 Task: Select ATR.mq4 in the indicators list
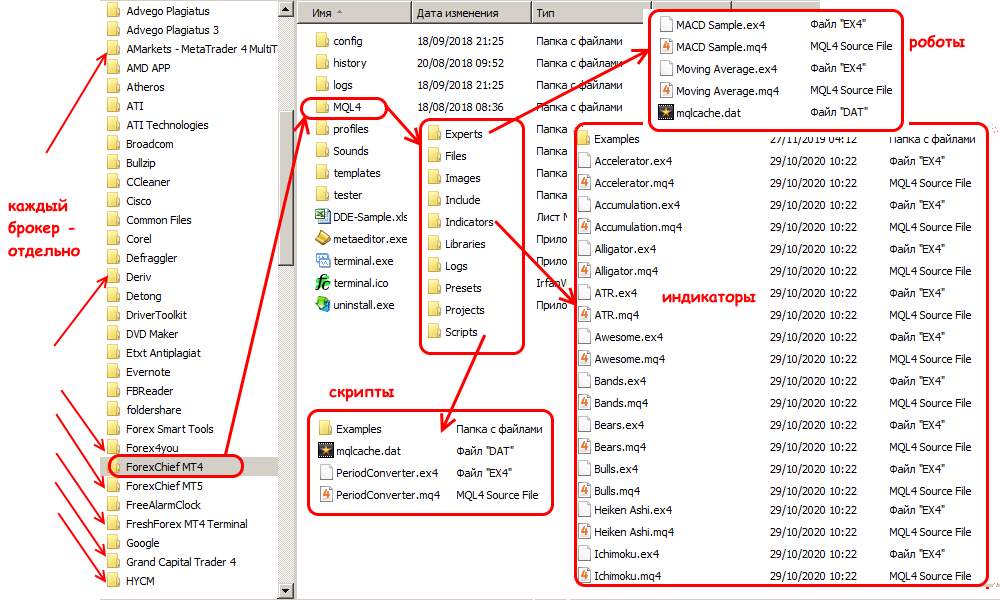[x=616, y=315]
